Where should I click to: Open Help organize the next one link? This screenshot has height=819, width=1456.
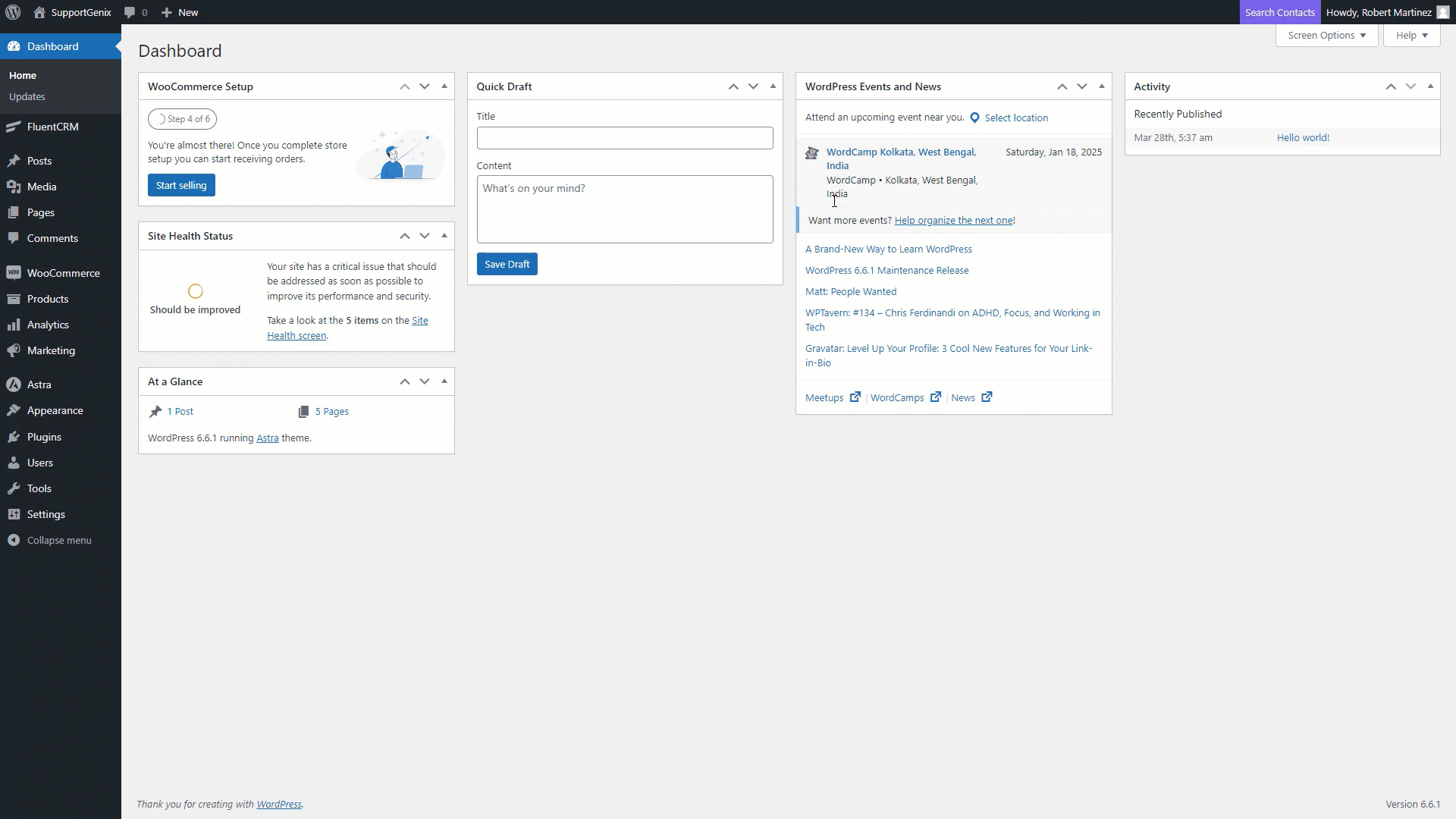tap(953, 220)
